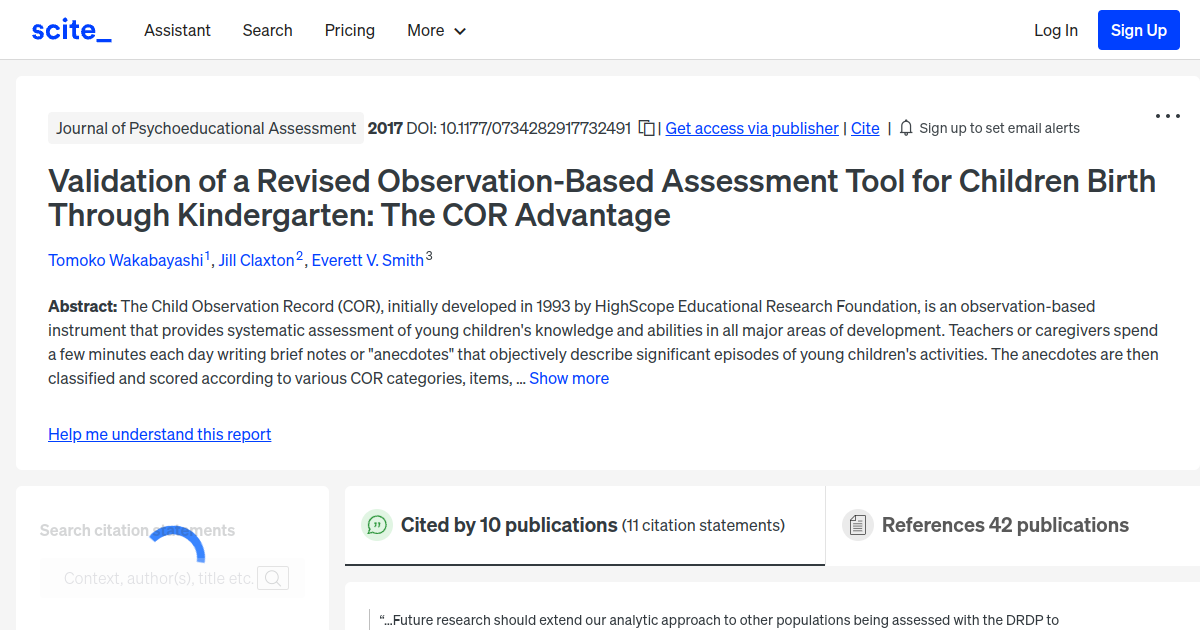Follow the Get access via publisher link
This screenshot has width=1200, height=630.
click(751, 128)
